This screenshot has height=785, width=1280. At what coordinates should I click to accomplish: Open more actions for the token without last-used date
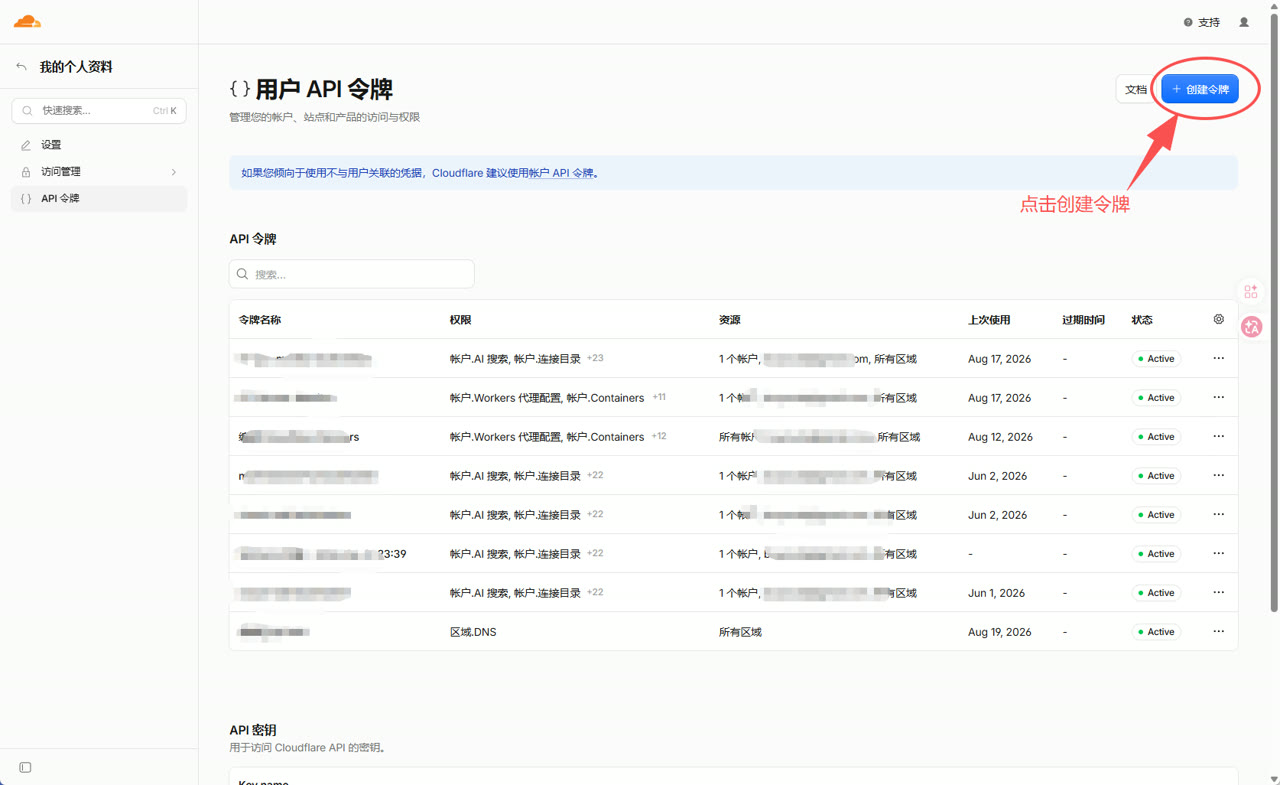point(1218,553)
